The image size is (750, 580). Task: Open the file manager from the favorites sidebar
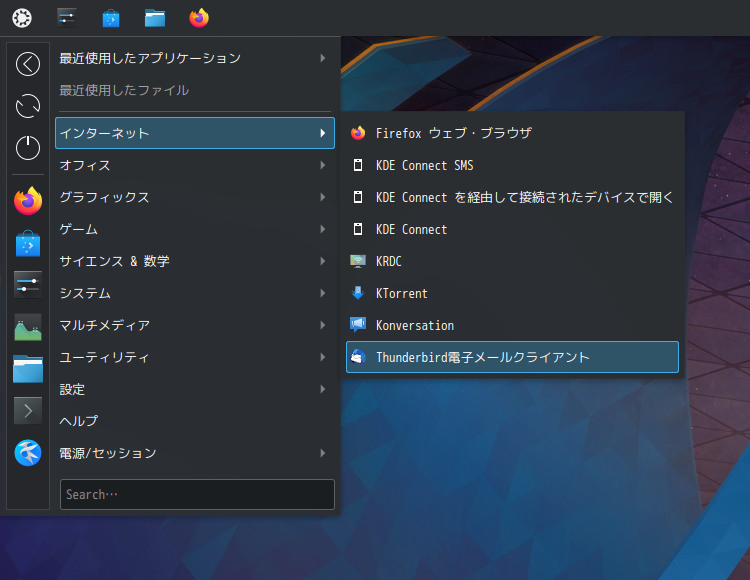(x=28, y=369)
